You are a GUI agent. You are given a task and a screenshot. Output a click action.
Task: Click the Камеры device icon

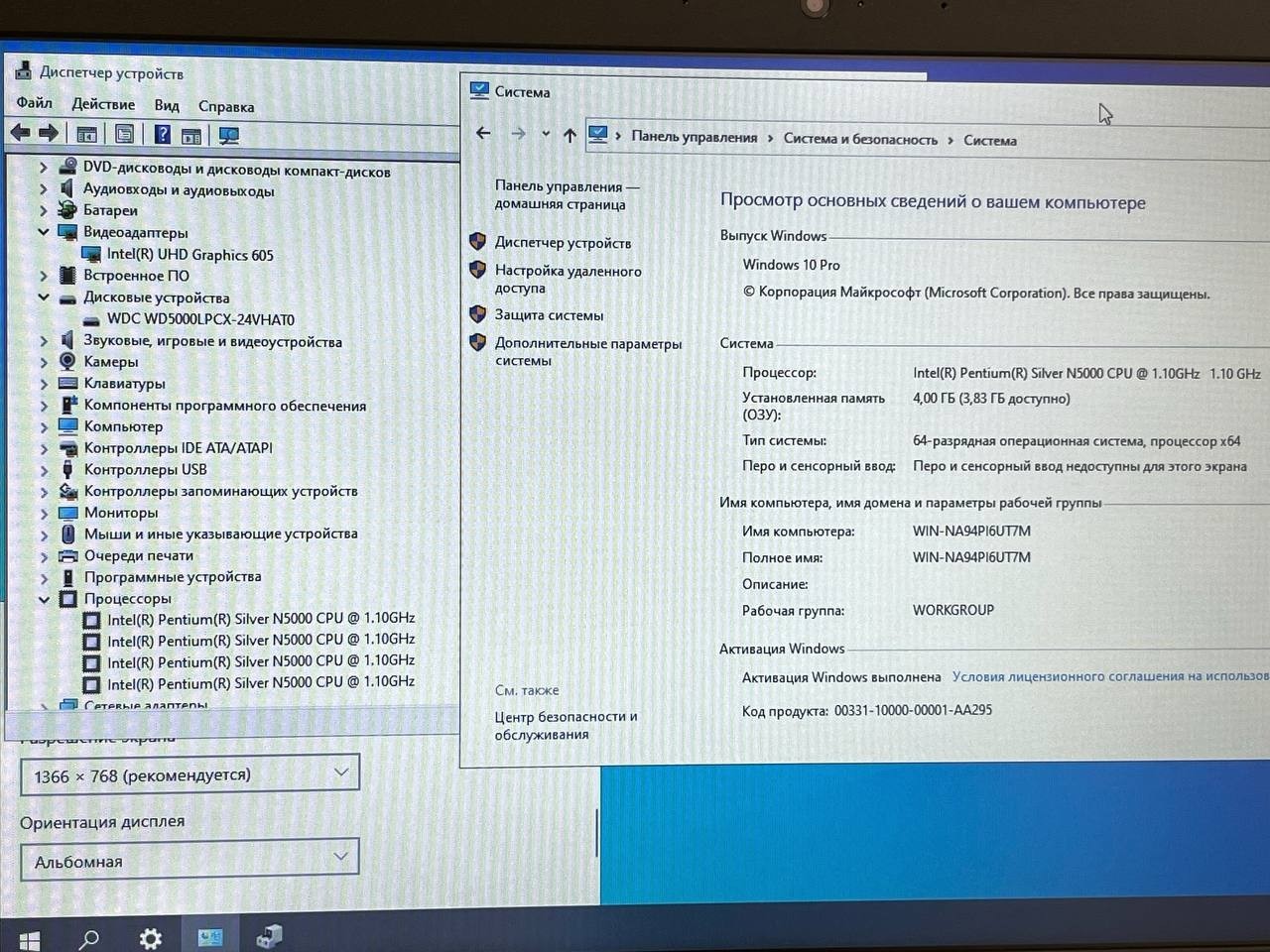click(67, 361)
